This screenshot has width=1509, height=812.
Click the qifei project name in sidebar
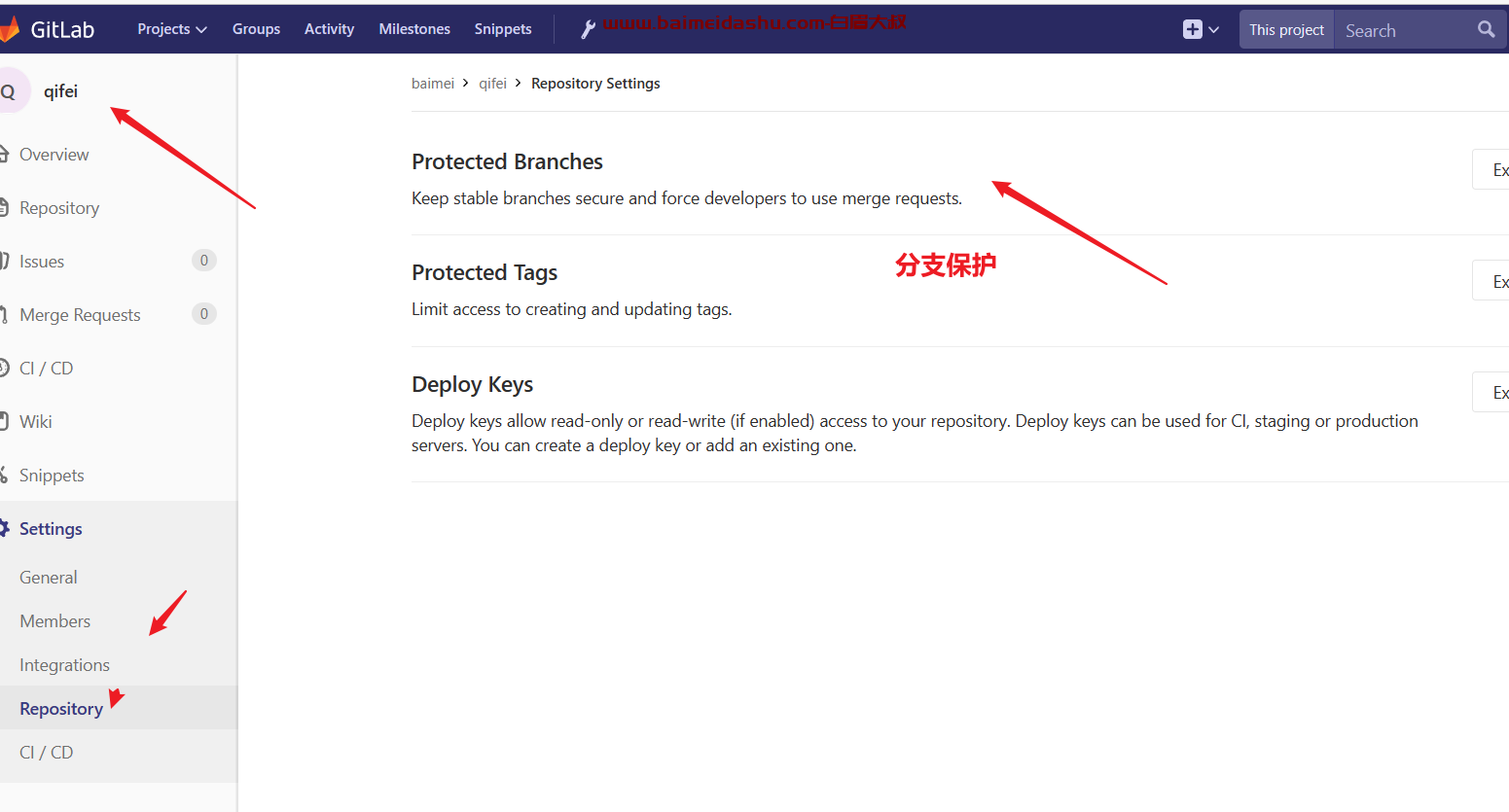60,91
